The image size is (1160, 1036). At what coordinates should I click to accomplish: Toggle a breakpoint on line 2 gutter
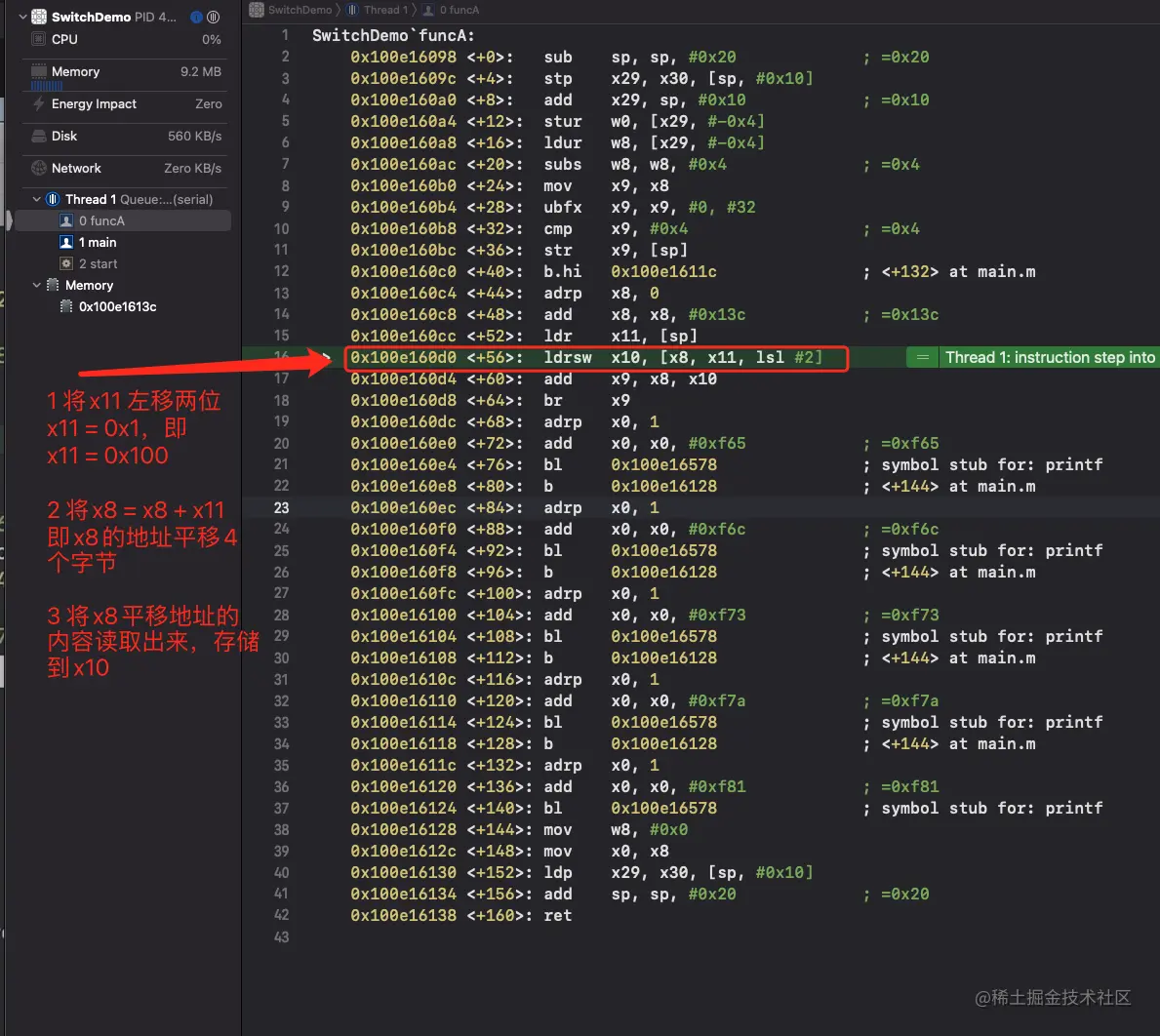(285, 57)
